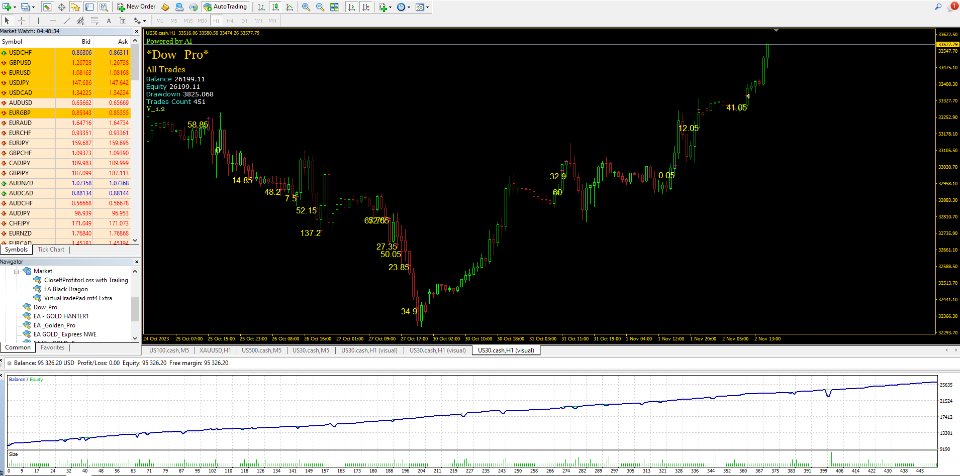Select the trendline drawing tool
The height and width of the screenshot is (476, 960).
coord(67,21)
